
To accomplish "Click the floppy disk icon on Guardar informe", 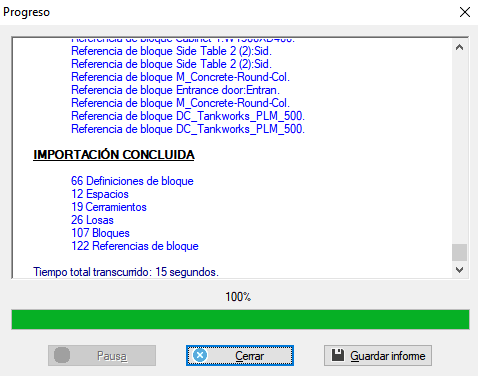I will (x=338, y=355).
